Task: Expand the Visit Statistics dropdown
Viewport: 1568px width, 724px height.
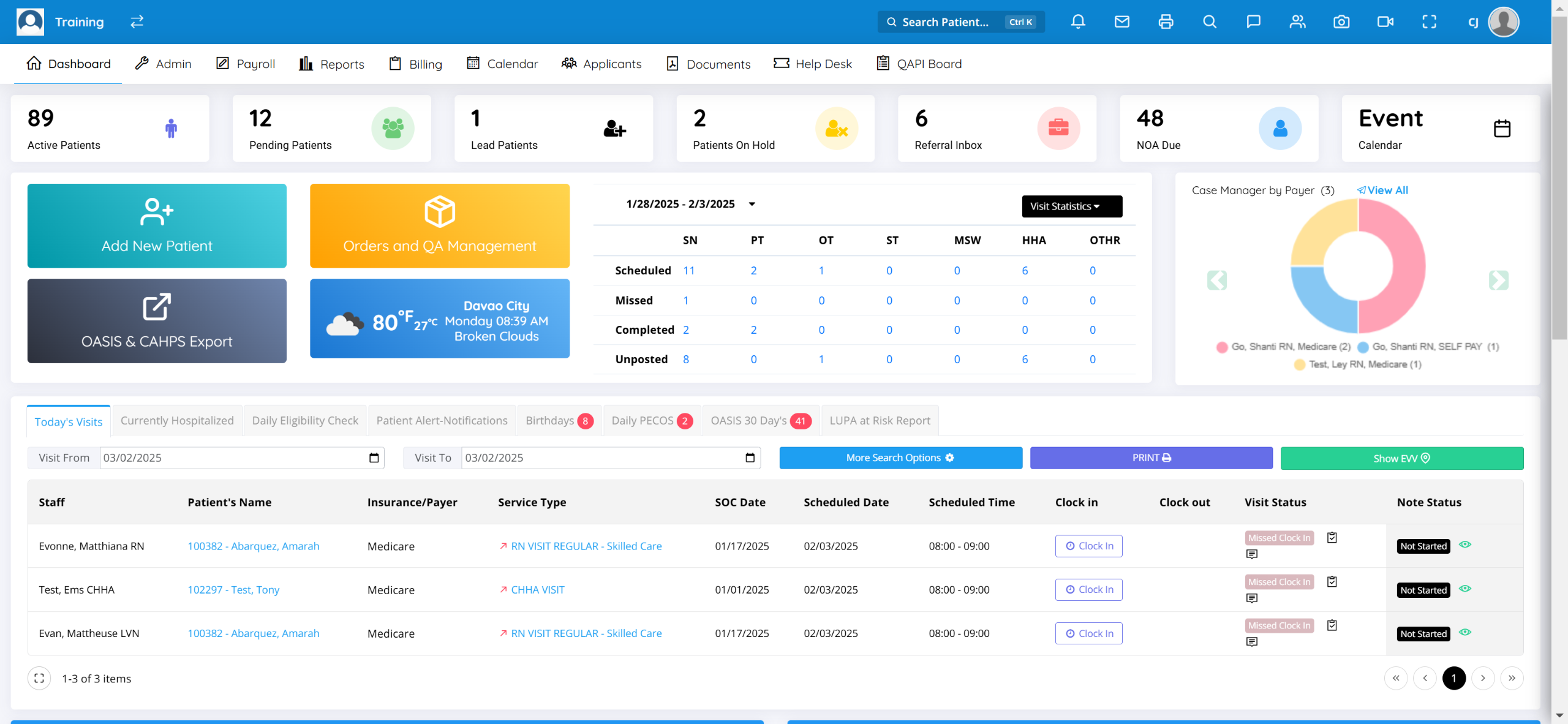Action: (x=1071, y=206)
